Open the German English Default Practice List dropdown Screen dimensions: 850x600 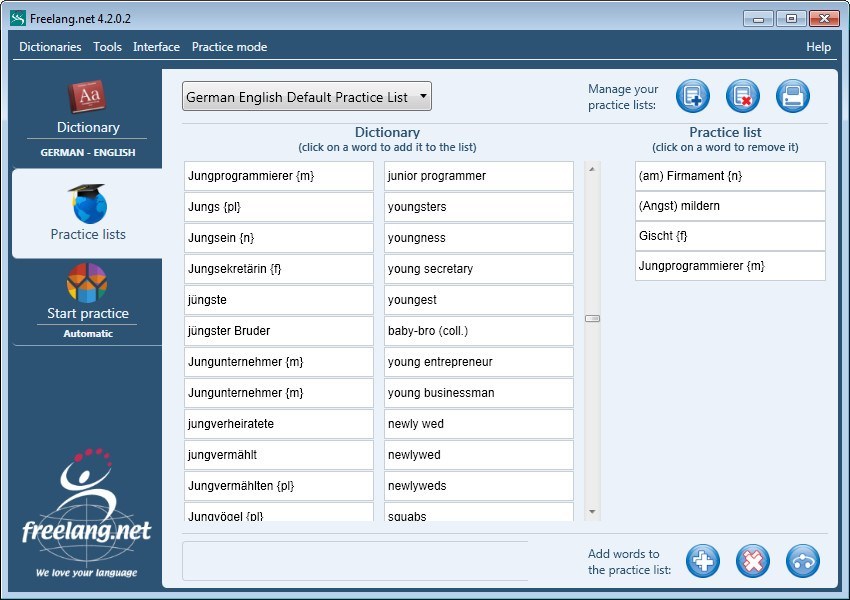coord(305,96)
